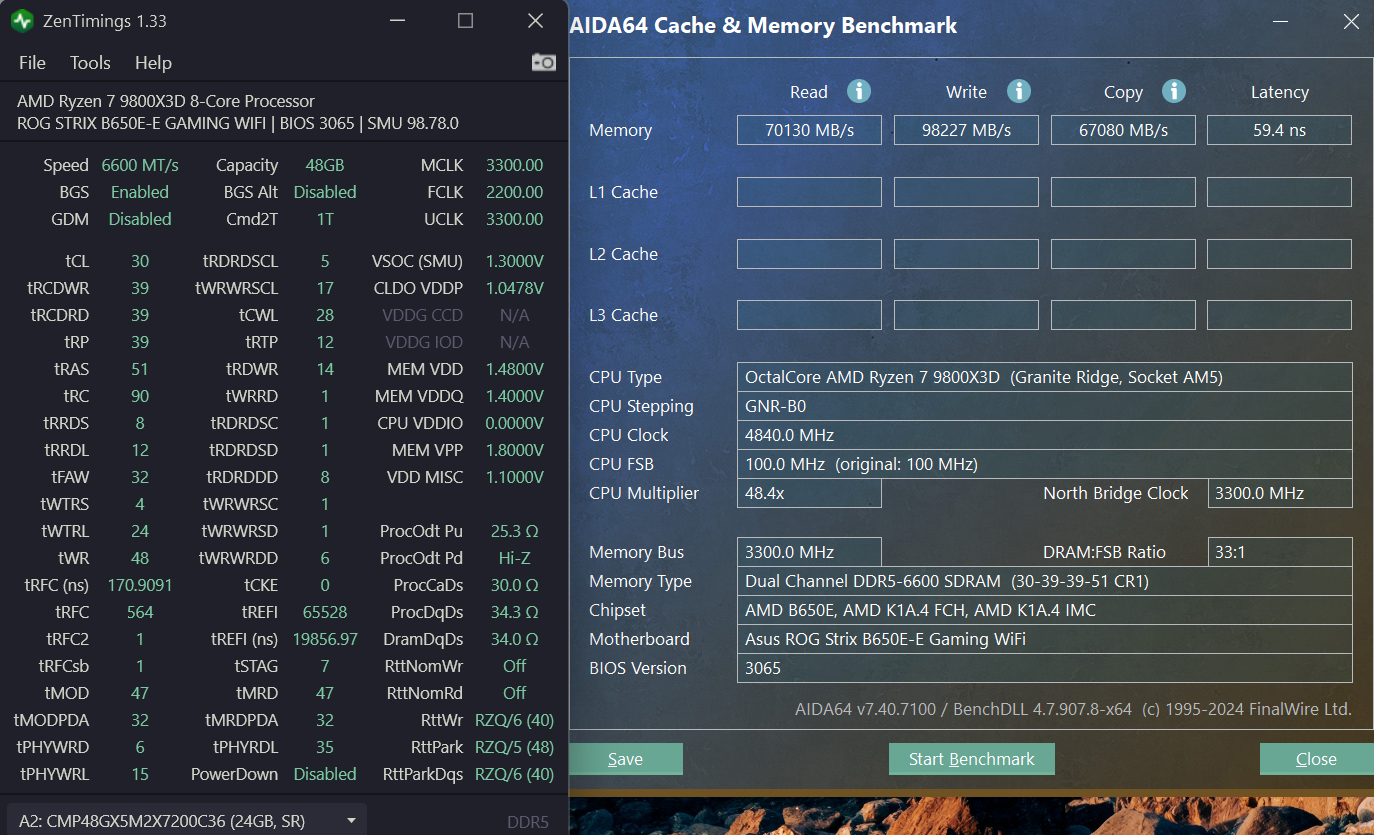Click the Save button in AIDA64

pyautogui.click(x=625, y=759)
